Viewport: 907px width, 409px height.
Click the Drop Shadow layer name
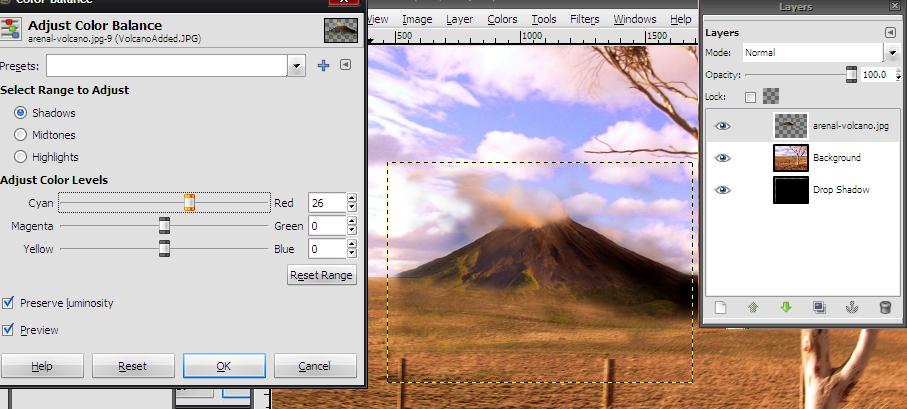tap(841, 190)
